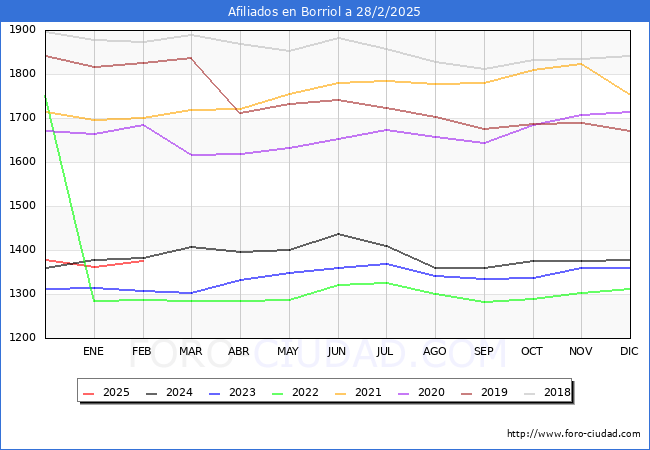
Task: Click the brown 2019 legend swatch
Action: (x=467, y=393)
